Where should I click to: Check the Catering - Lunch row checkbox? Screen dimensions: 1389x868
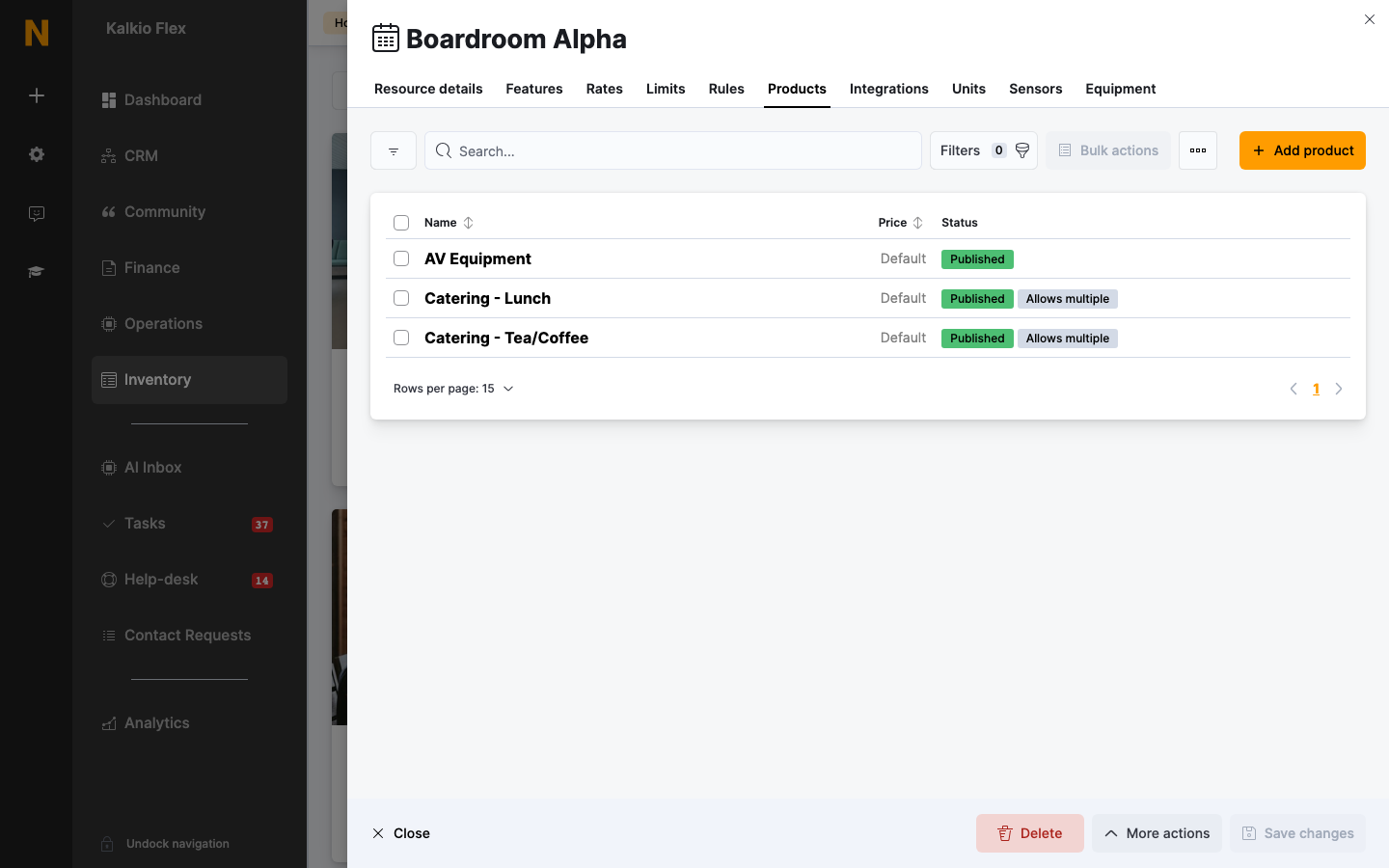coord(401,298)
